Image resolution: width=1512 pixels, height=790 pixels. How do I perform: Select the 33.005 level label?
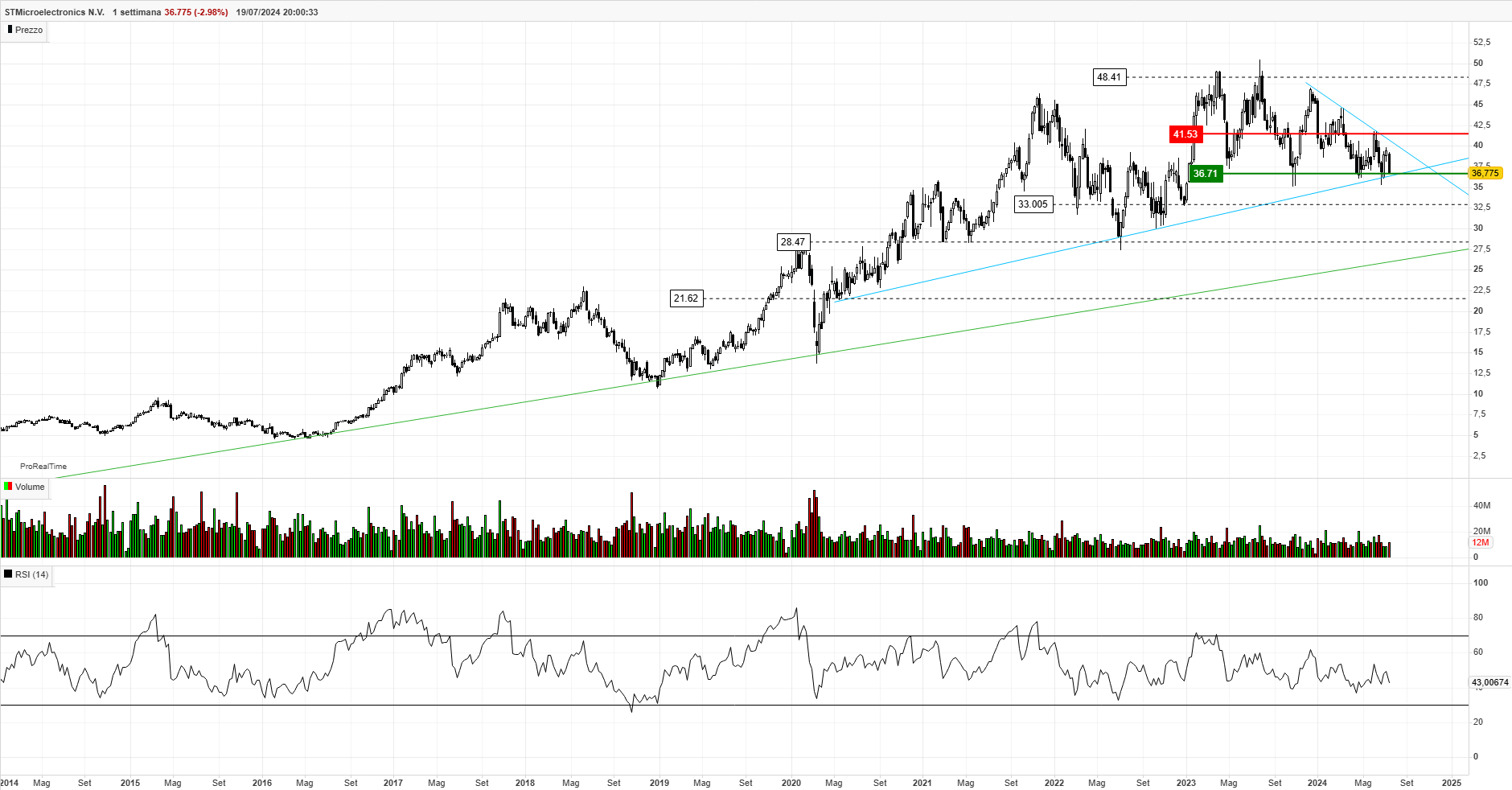pyautogui.click(x=1033, y=204)
